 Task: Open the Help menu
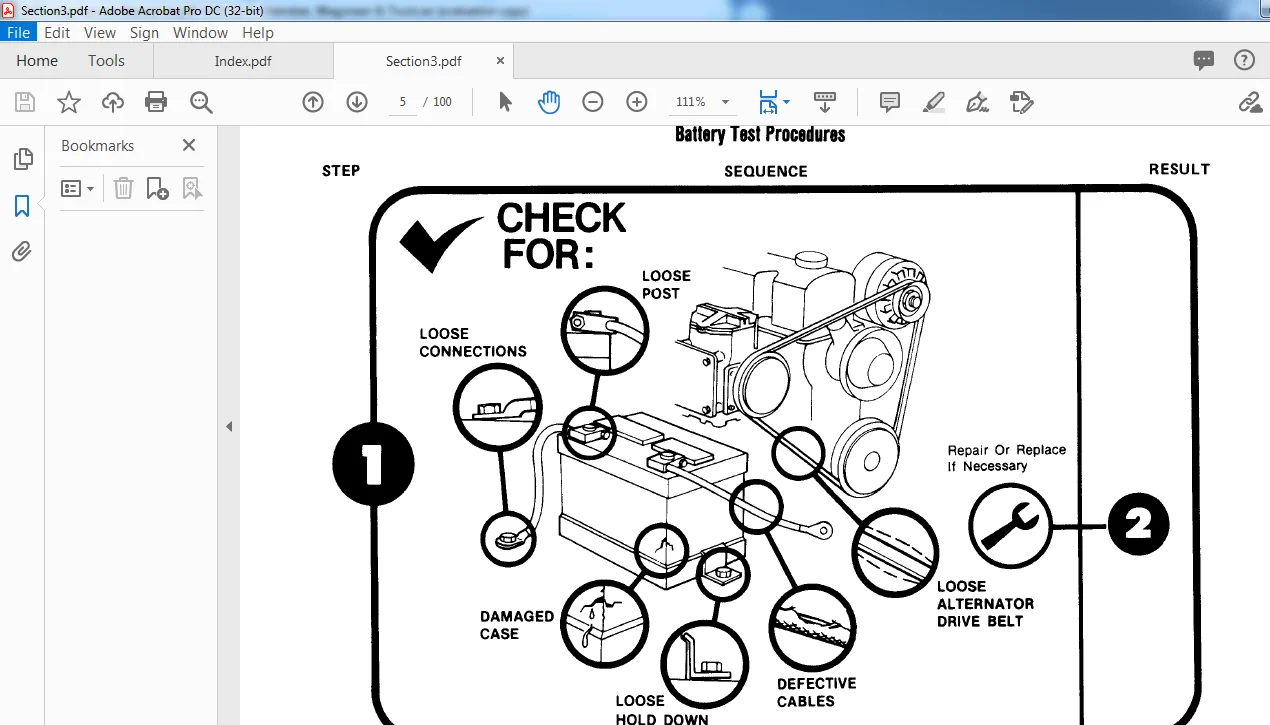[x=257, y=32]
